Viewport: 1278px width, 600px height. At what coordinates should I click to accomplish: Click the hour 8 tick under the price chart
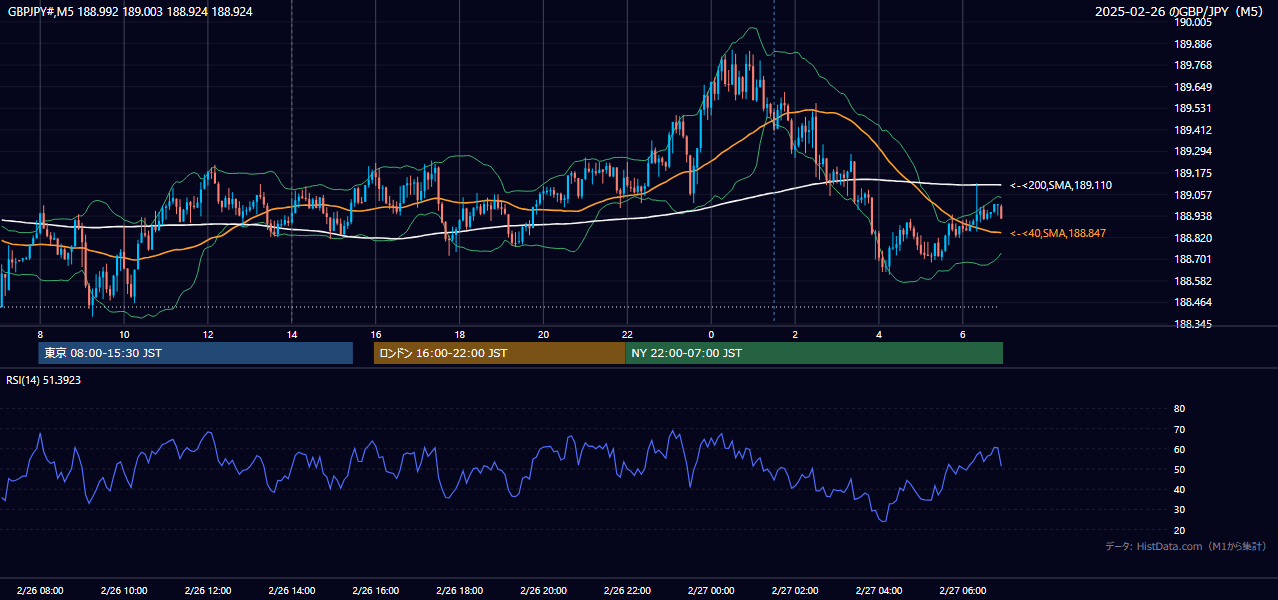click(x=40, y=334)
